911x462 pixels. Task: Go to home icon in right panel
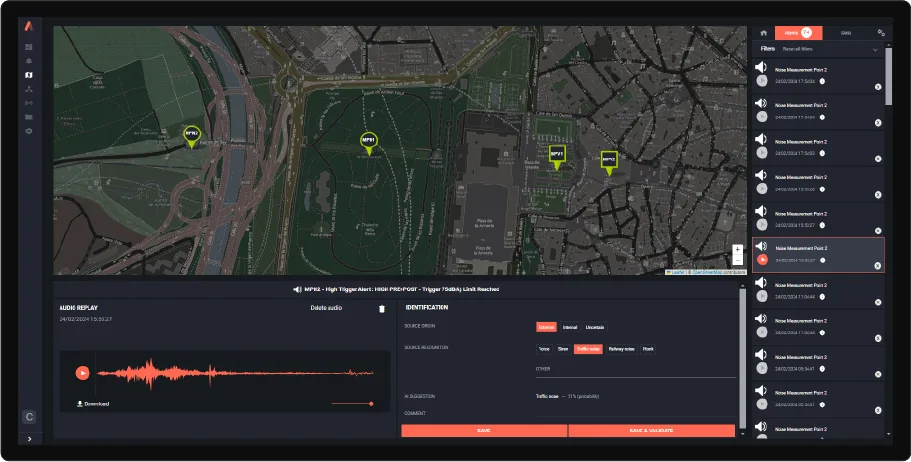coord(763,33)
